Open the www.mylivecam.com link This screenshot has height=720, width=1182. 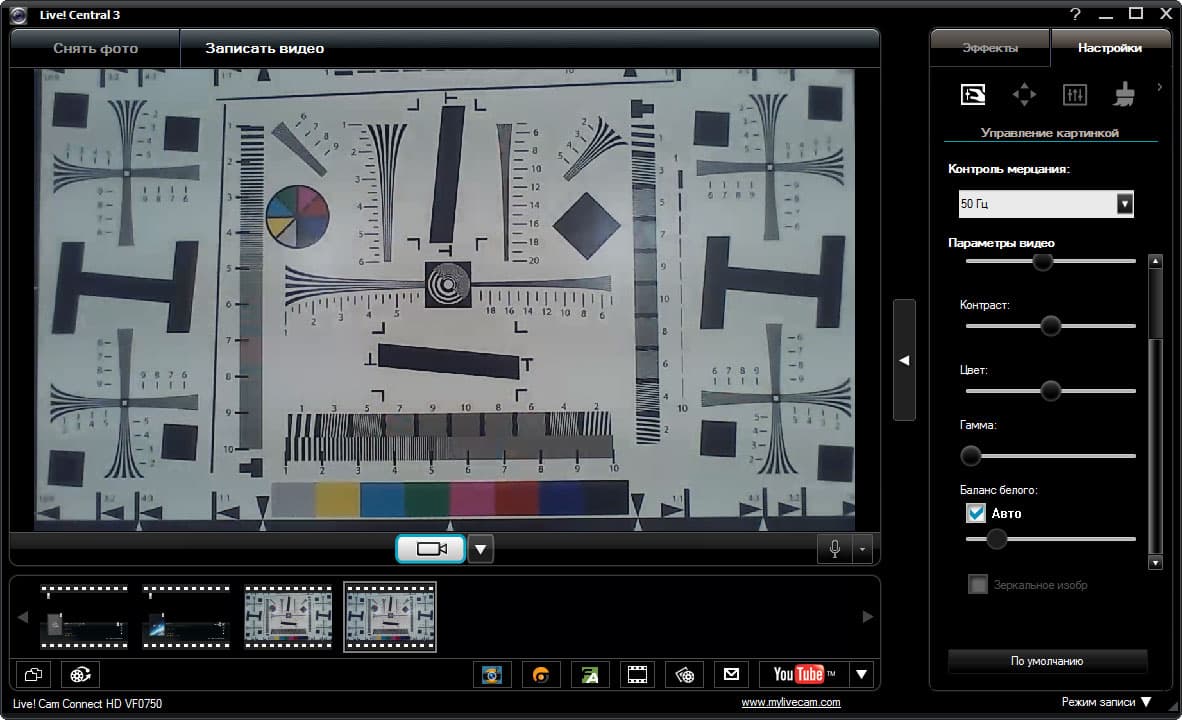pos(791,702)
